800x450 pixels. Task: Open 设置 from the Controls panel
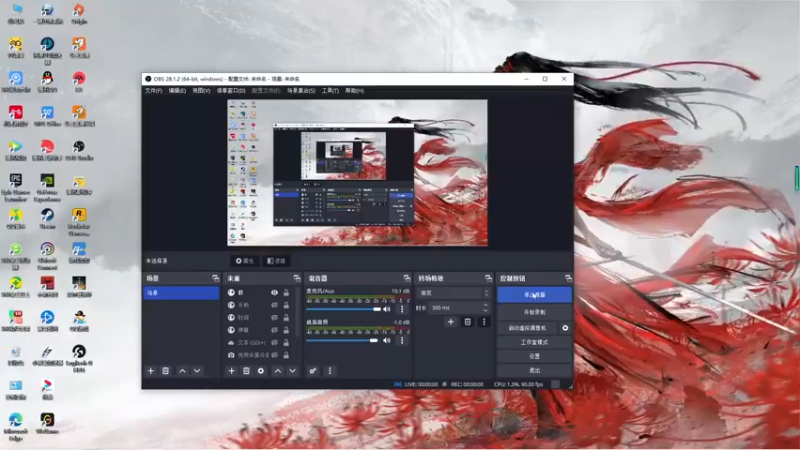coord(534,356)
